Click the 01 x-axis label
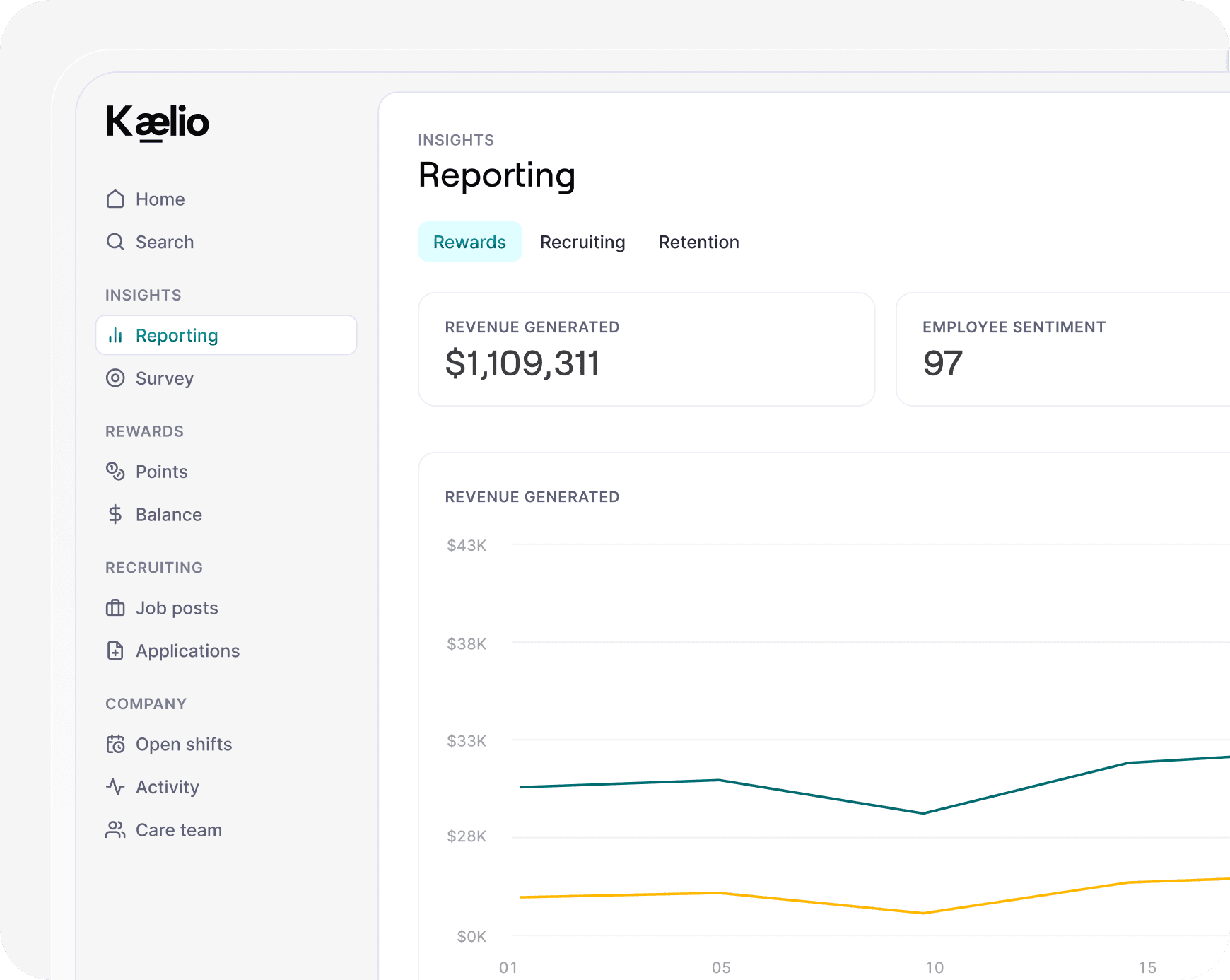 [509, 968]
